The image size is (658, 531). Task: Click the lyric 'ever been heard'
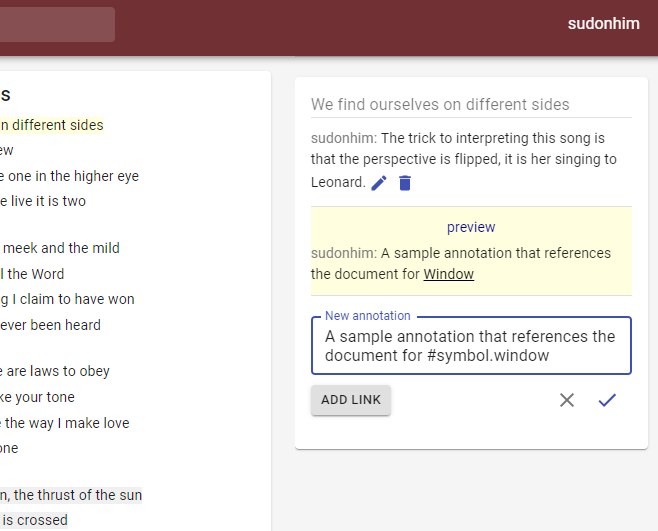click(50, 325)
